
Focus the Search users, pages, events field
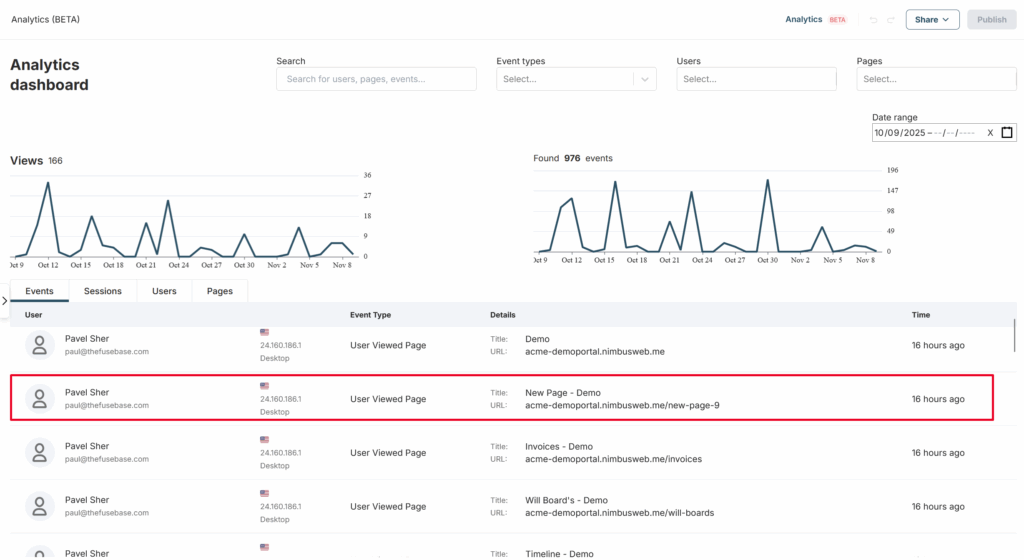(376, 79)
